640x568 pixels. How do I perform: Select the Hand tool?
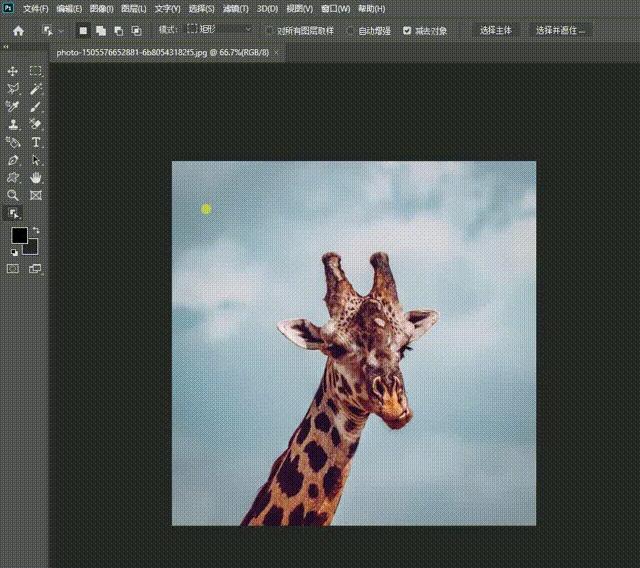click(36, 178)
